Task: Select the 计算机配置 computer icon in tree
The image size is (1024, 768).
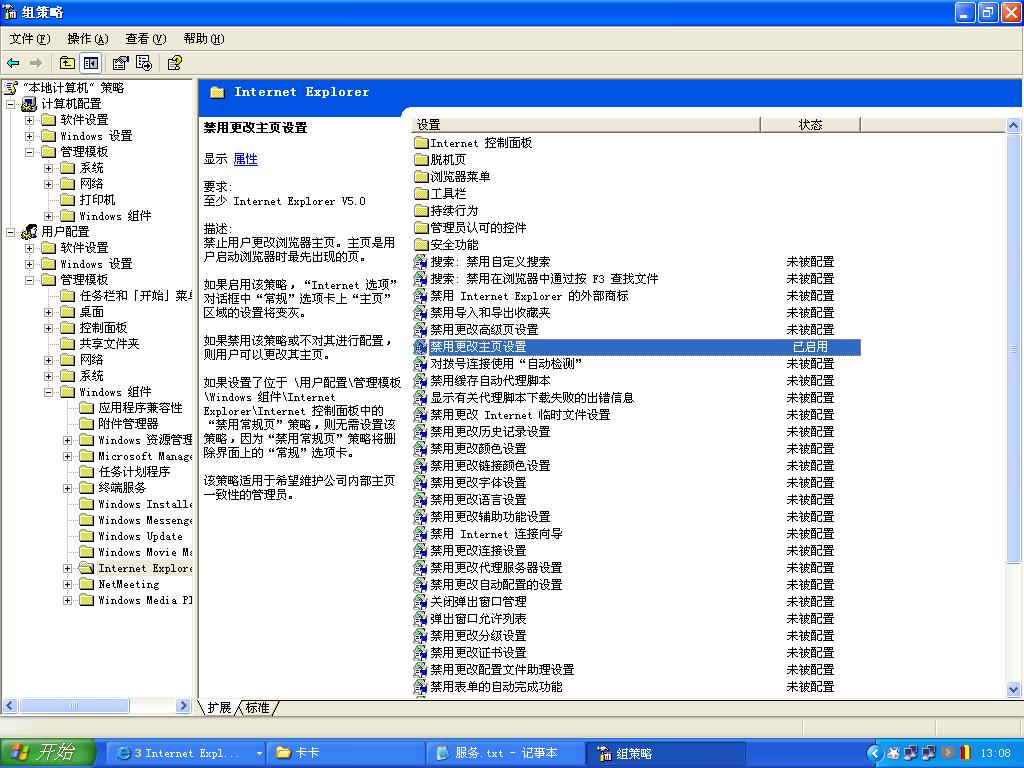Action: [x=29, y=104]
